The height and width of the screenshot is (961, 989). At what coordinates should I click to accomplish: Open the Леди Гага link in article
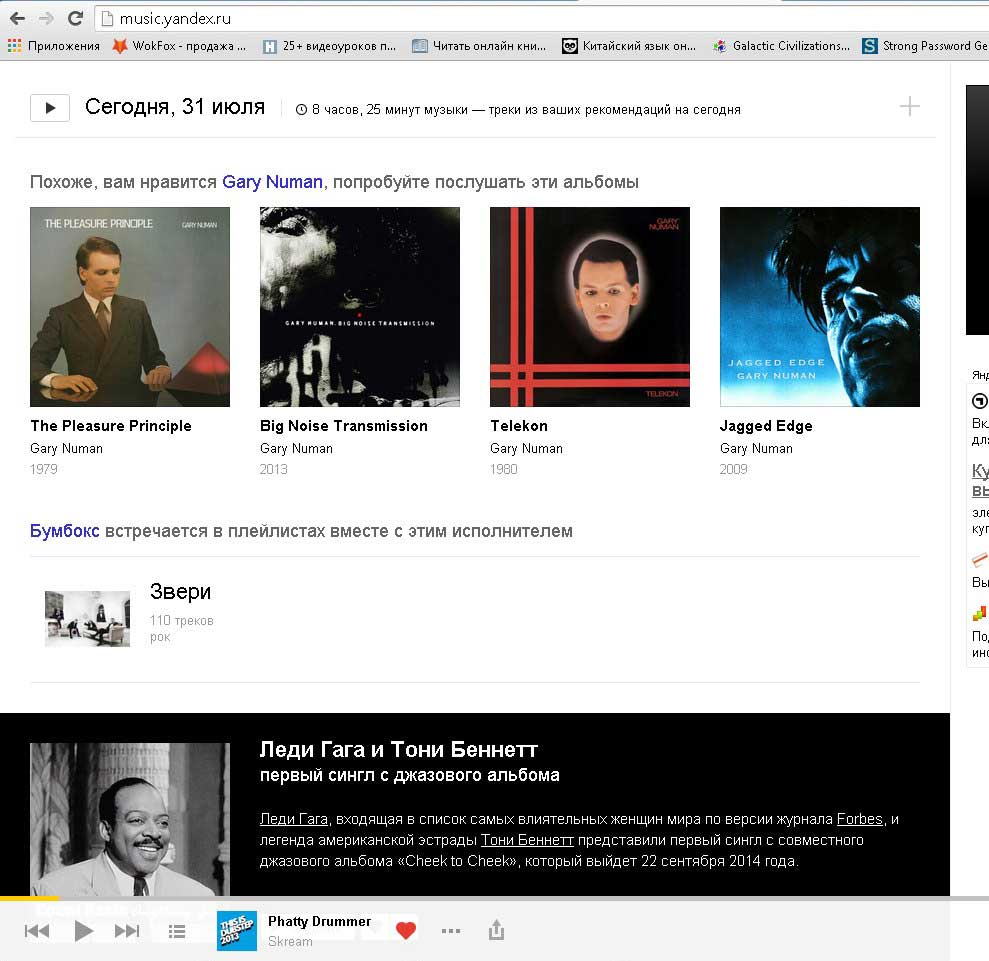[294, 819]
